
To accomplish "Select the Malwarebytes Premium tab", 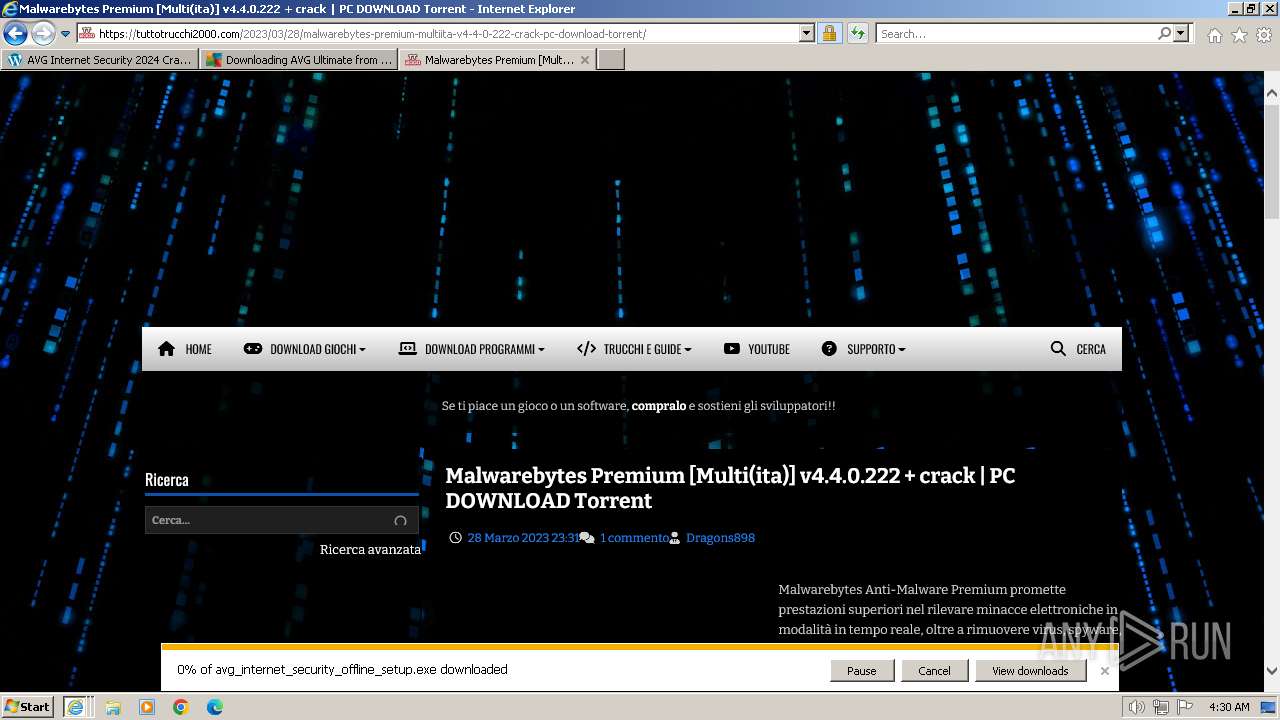I will [497, 60].
